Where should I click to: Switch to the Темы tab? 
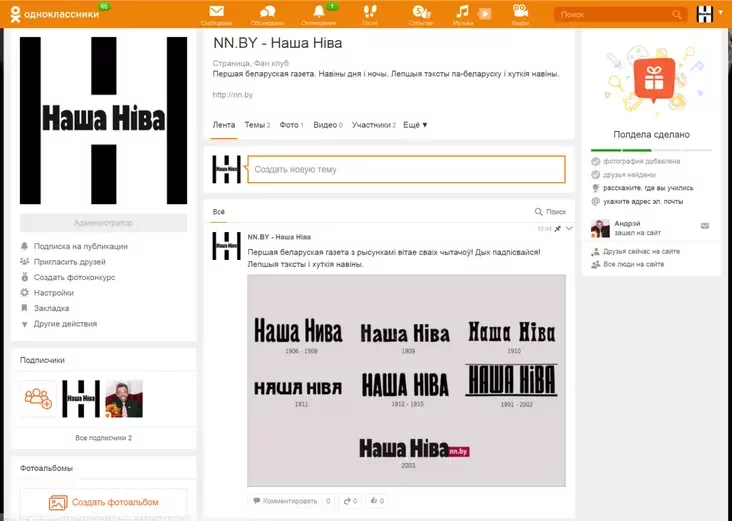coord(257,125)
